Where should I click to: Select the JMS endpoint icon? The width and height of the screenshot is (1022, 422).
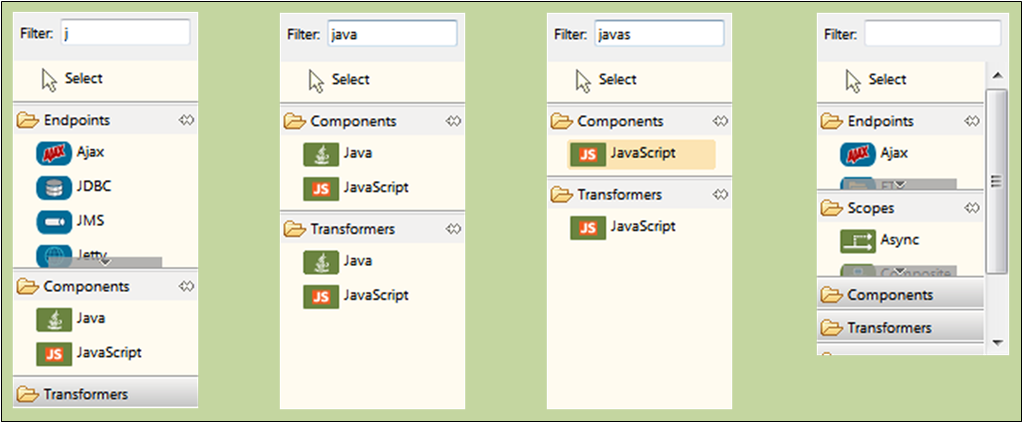(x=55, y=221)
